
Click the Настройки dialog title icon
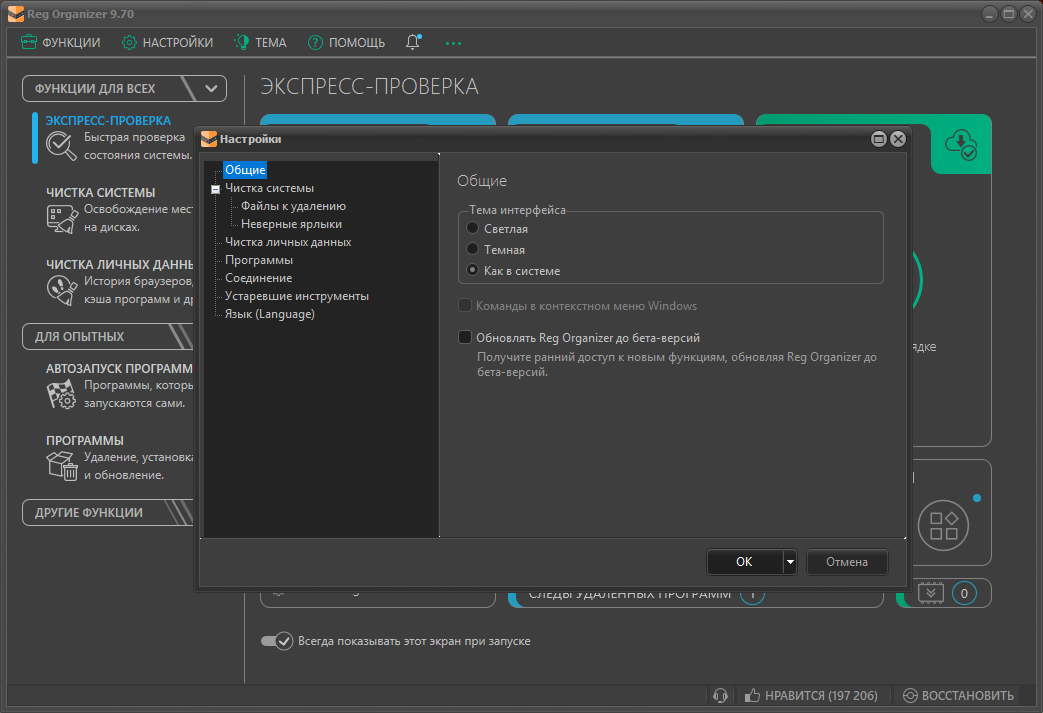[x=209, y=139]
